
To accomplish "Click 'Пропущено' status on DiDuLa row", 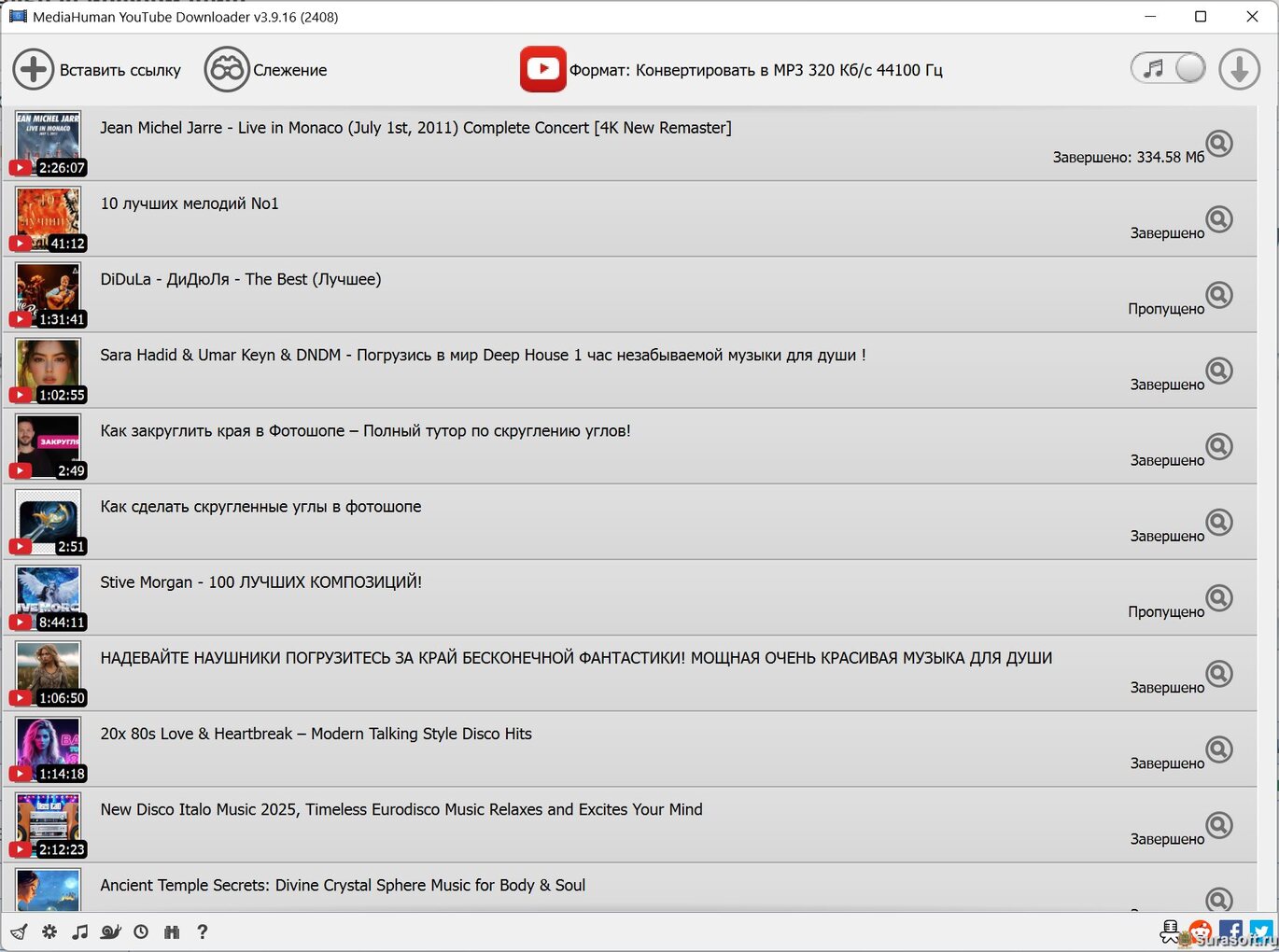I will pos(1166,309).
